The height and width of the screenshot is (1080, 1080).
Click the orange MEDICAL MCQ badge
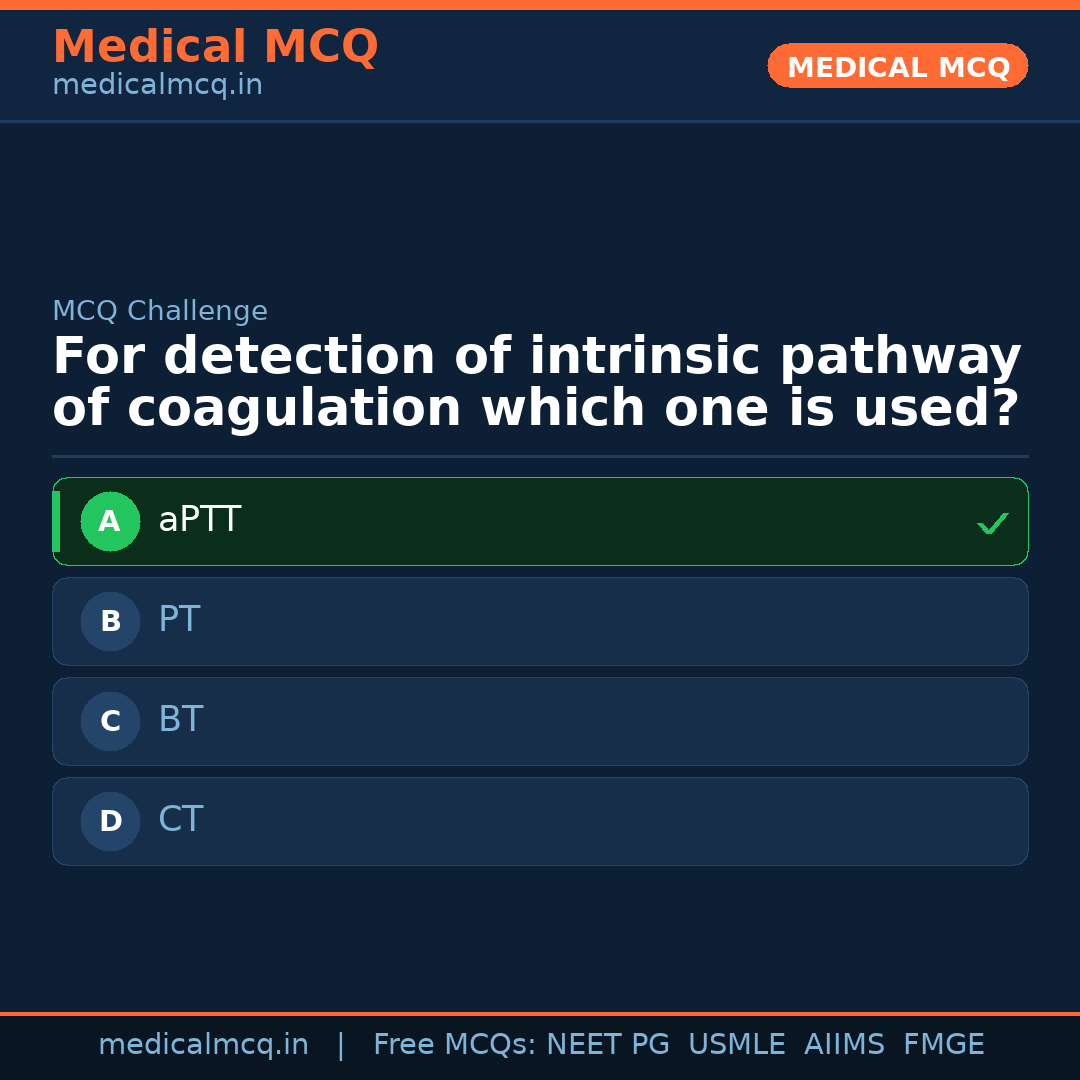click(x=898, y=67)
